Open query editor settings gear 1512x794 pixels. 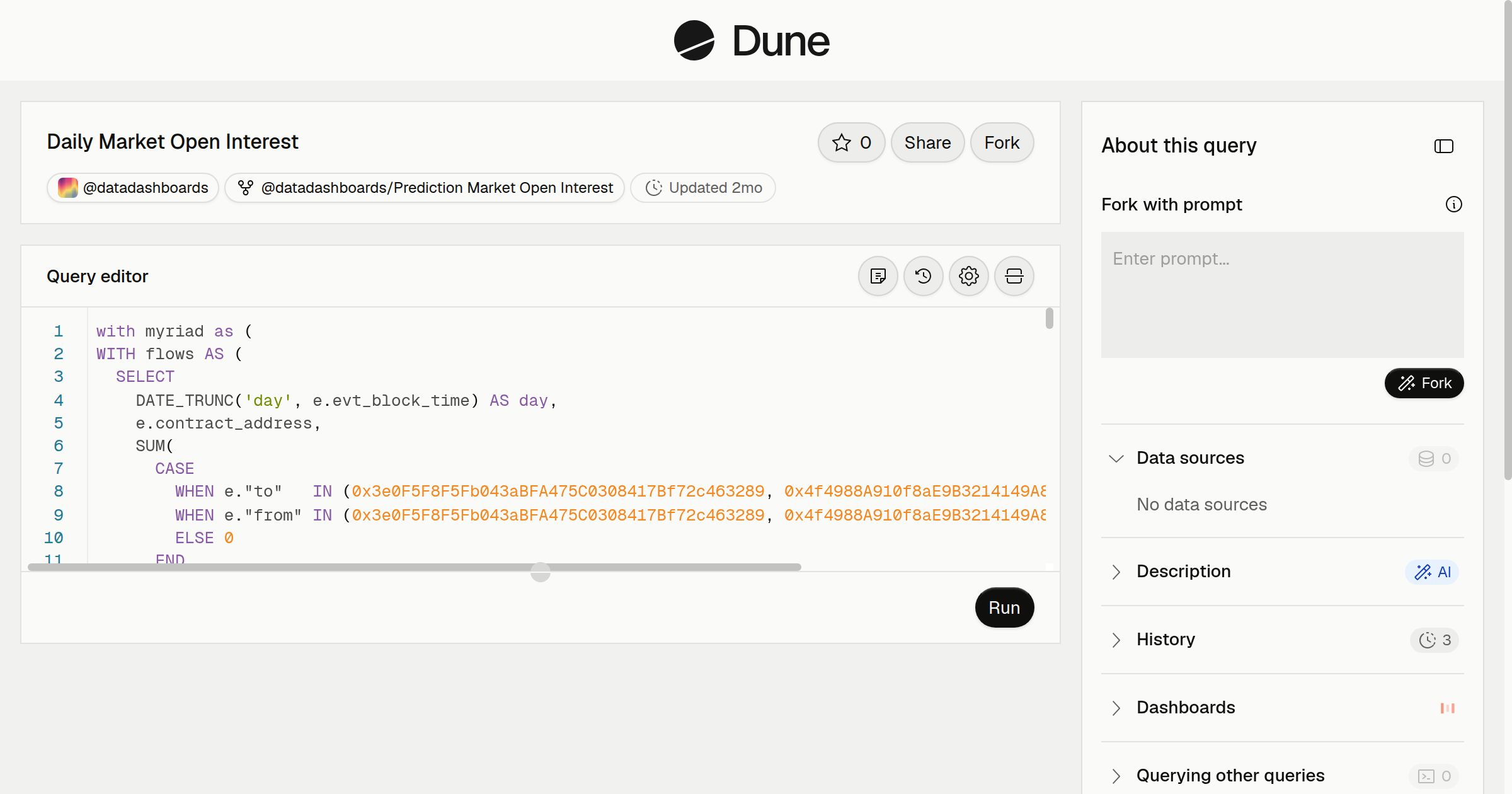click(x=969, y=276)
